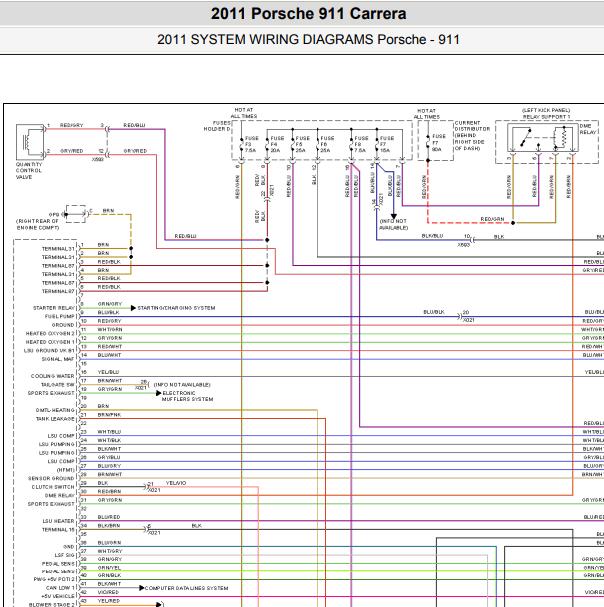The height and width of the screenshot is (607, 604).
Task: Click the 'BLOWER STAGE 2' pin label
Action: (51, 605)
